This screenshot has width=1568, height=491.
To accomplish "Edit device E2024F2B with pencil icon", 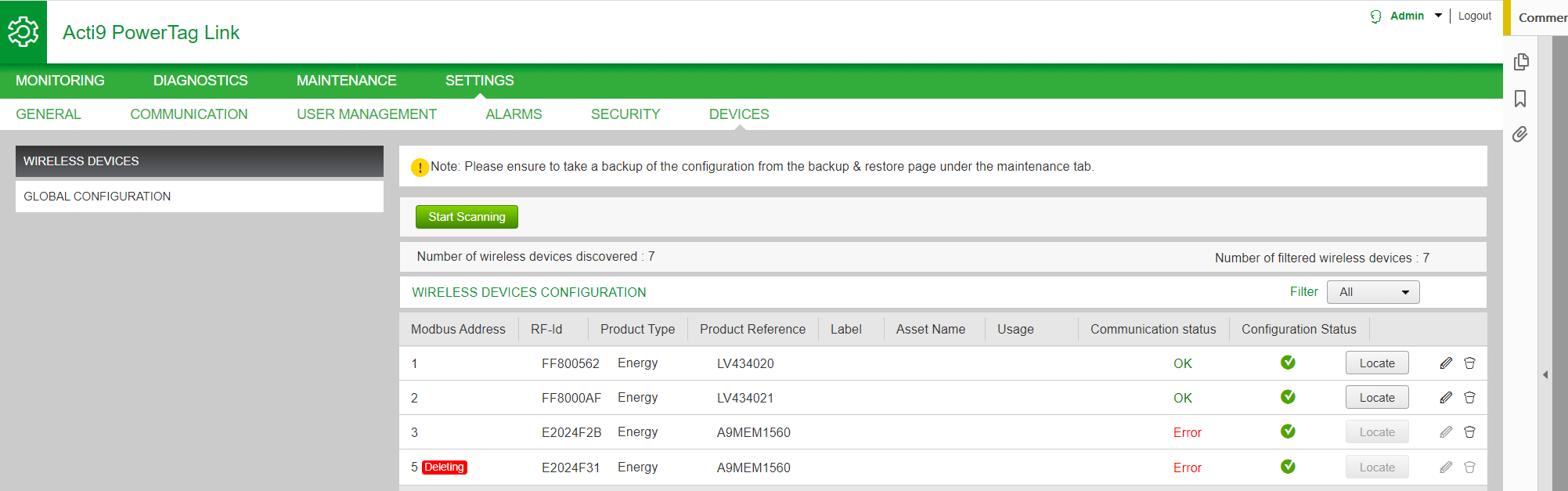I will point(1446,432).
